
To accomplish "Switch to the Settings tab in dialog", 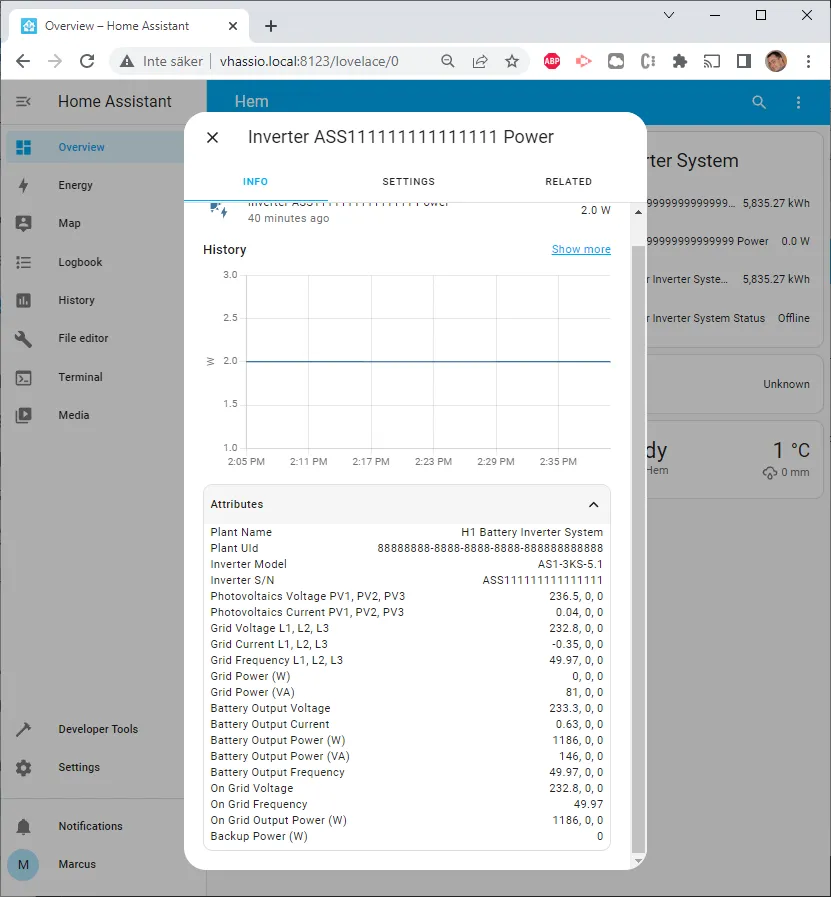I will 408,182.
